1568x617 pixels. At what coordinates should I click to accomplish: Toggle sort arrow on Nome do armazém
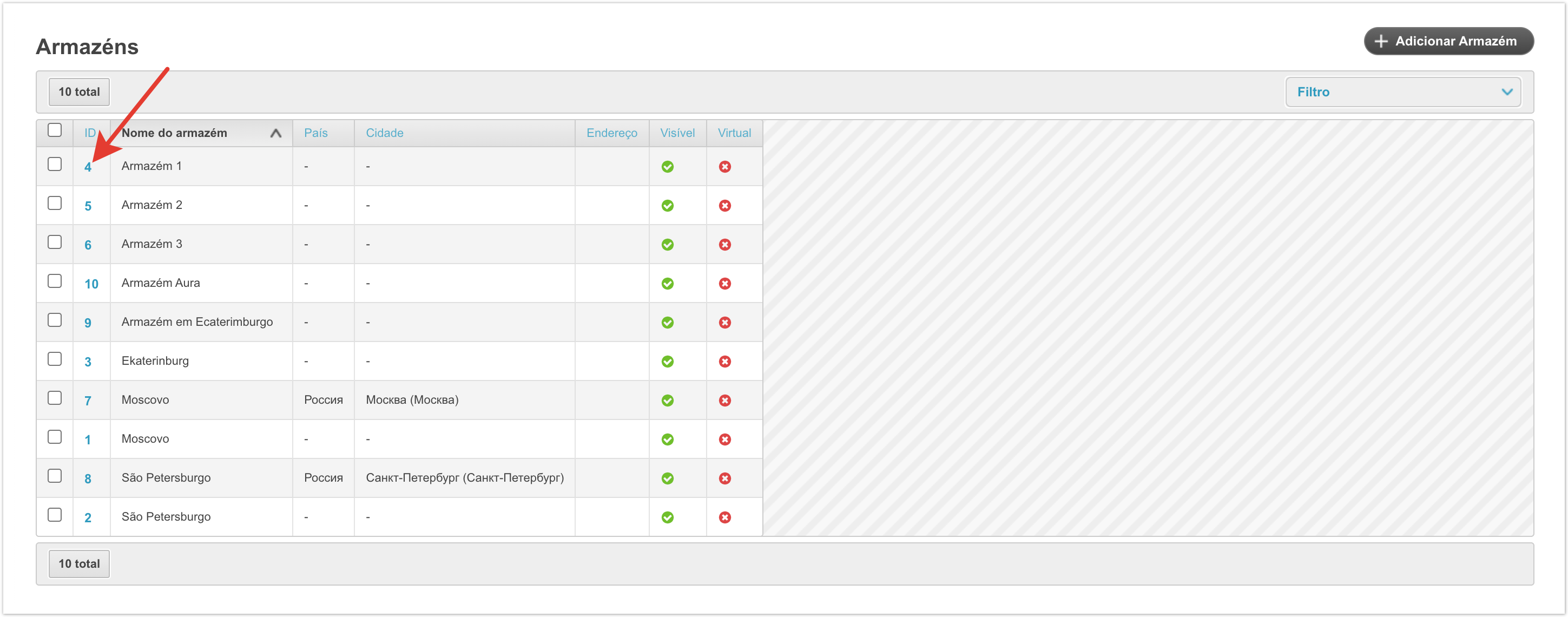coord(276,133)
